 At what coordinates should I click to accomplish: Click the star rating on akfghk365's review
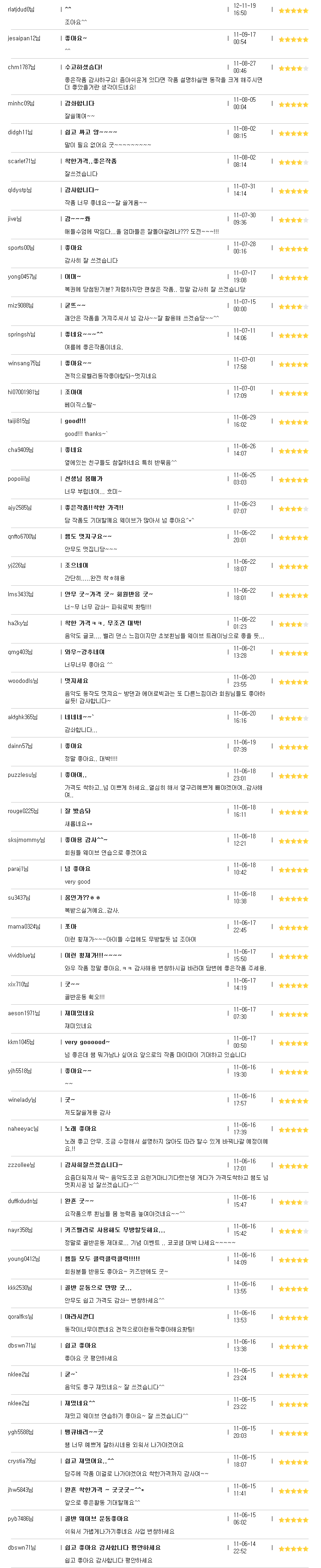coord(293,718)
